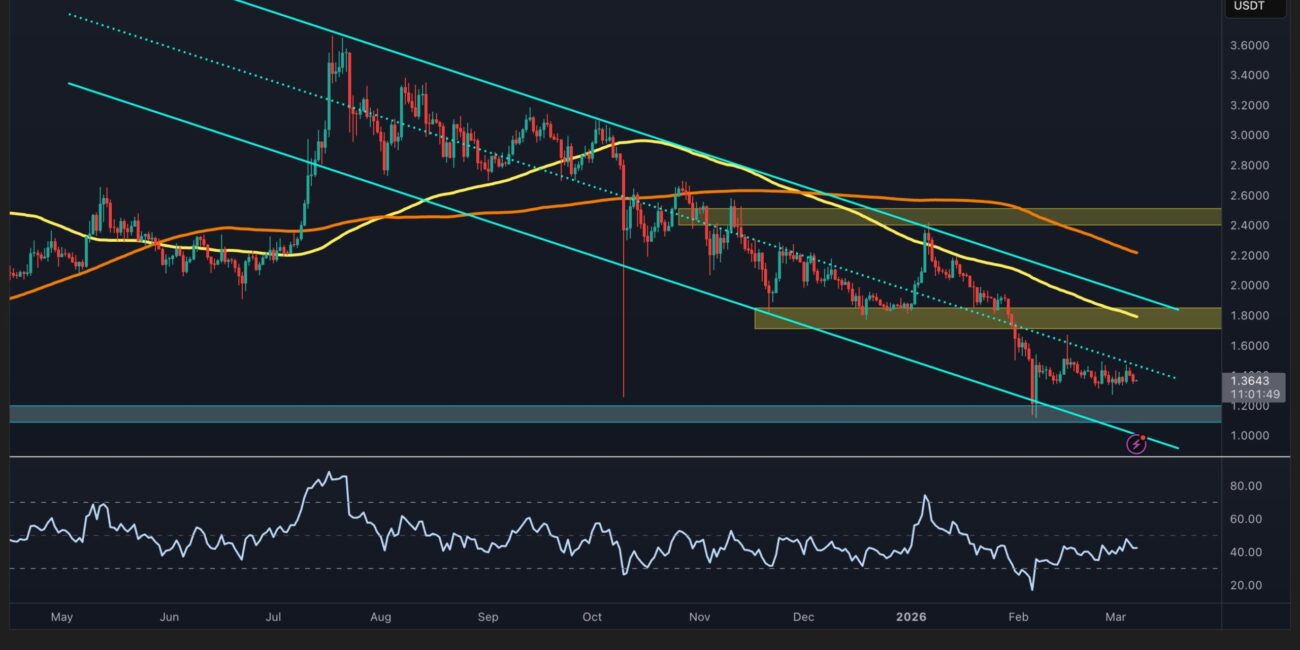1300x650 pixels.
Task: Open the USDT currency selector
Action: 1249,6
